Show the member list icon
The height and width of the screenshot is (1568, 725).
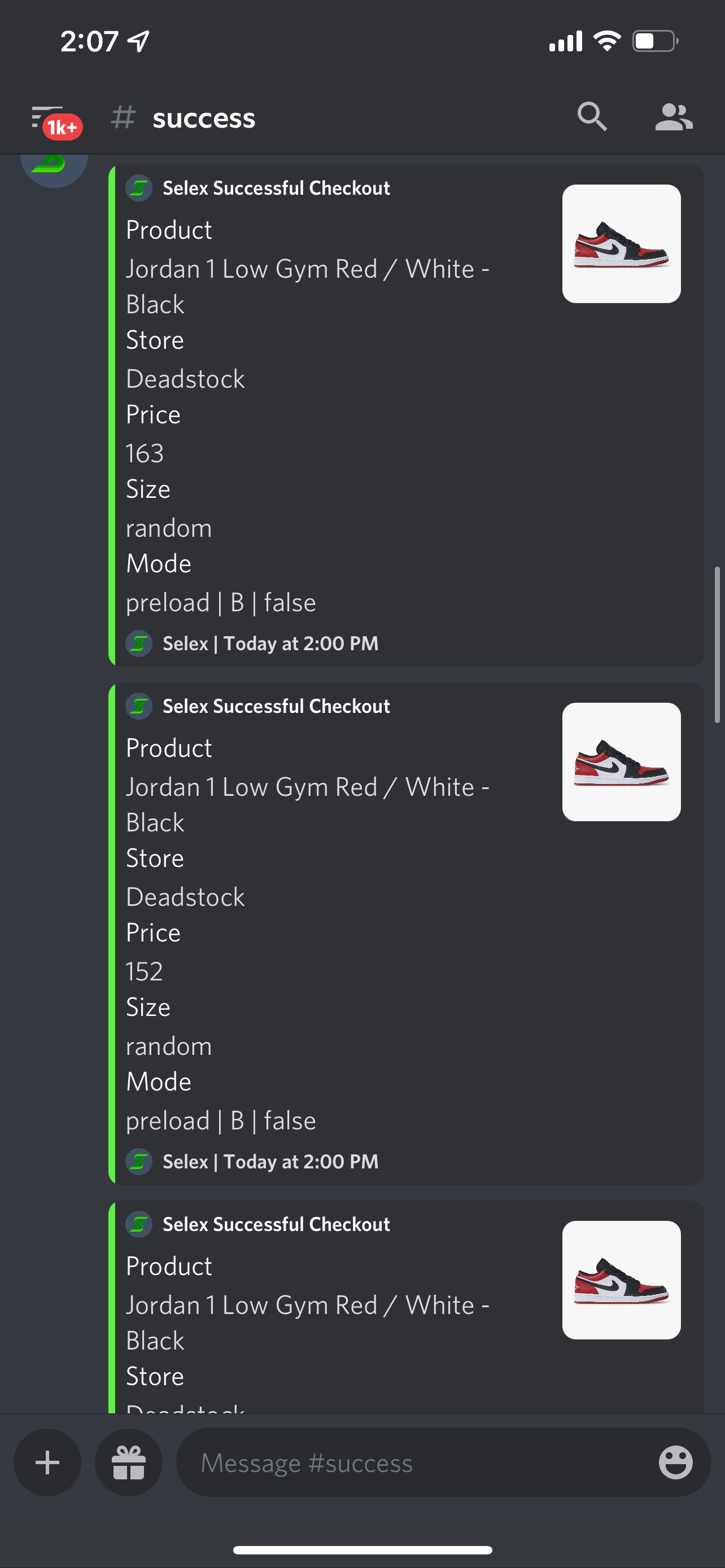click(674, 116)
